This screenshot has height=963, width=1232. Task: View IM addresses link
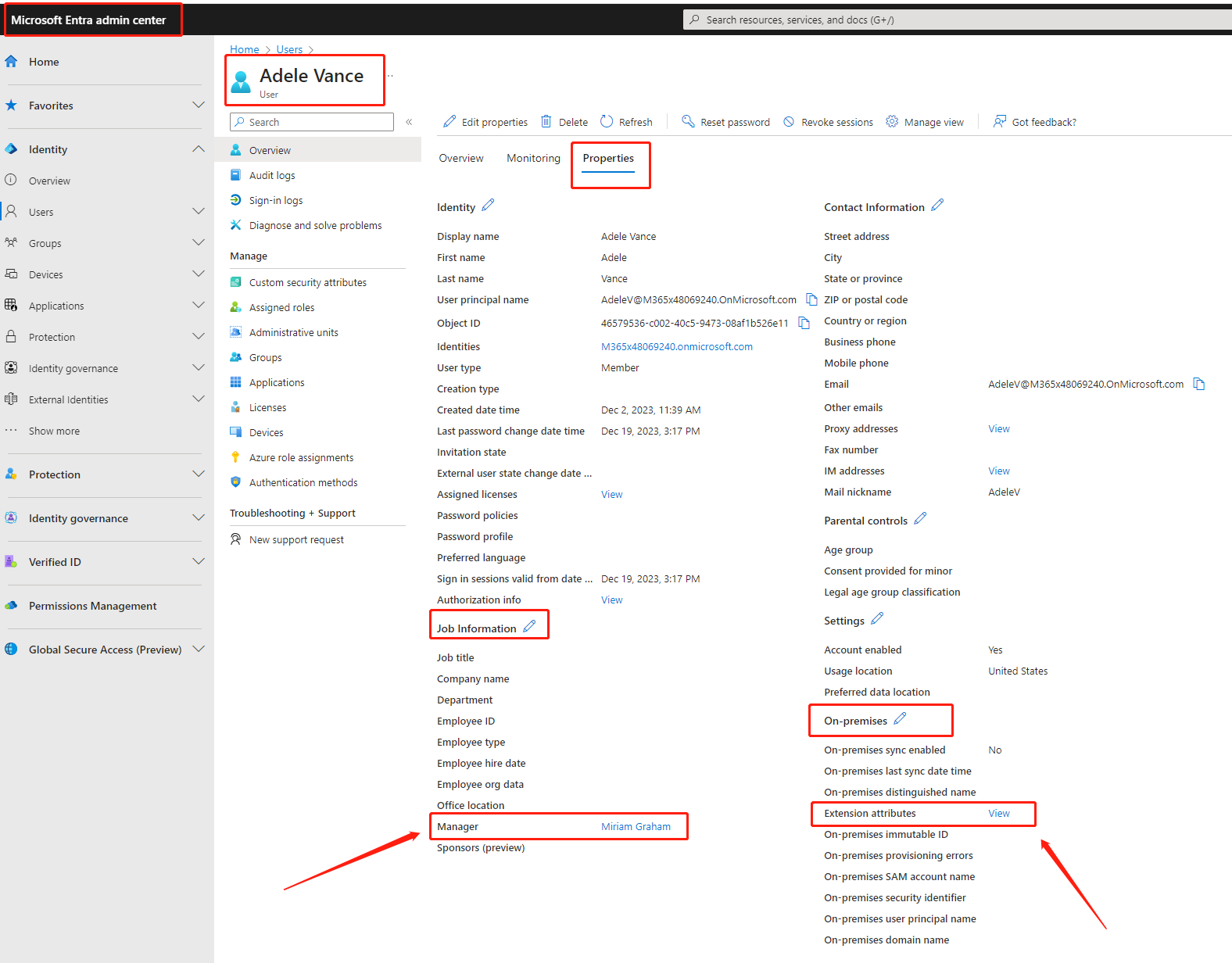pyautogui.click(x=998, y=471)
